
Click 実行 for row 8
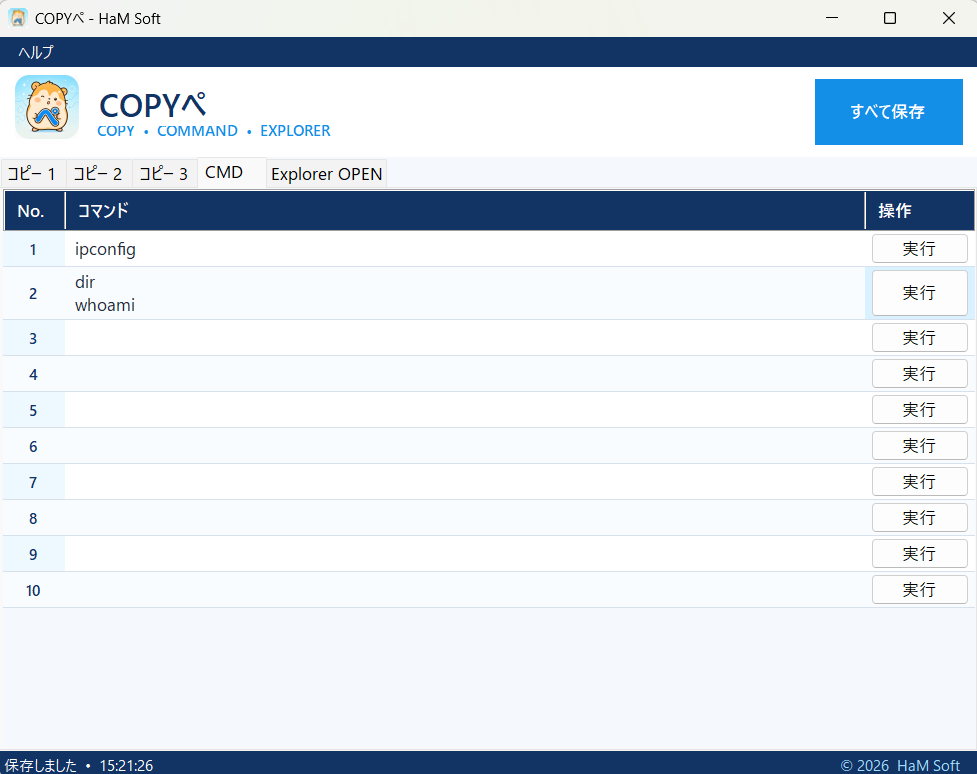click(919, 518)
